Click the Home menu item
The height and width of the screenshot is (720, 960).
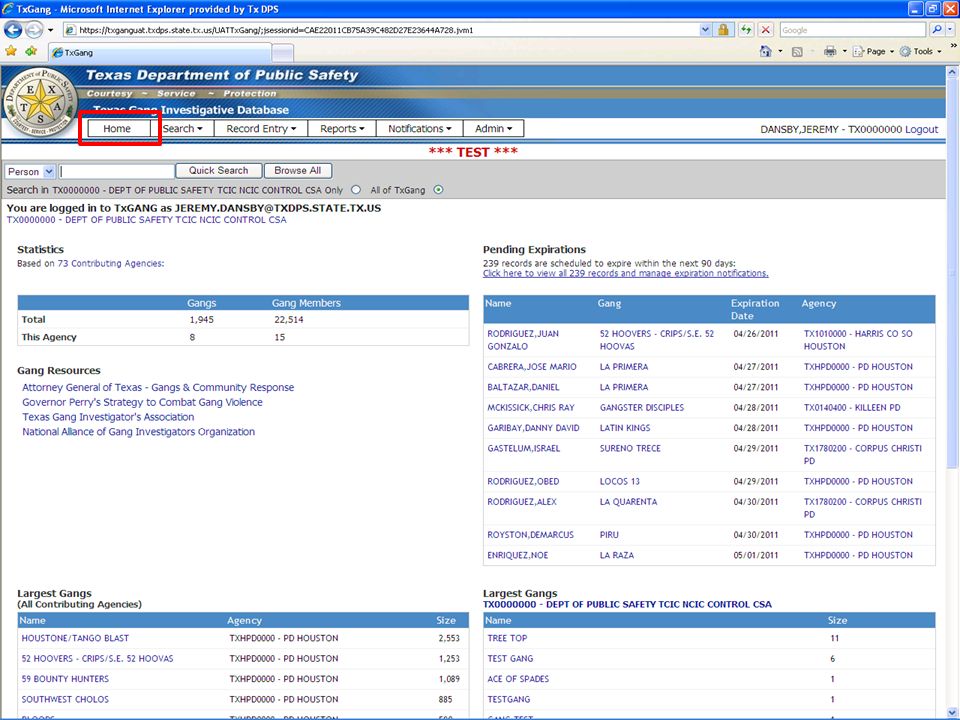[117, 129]
